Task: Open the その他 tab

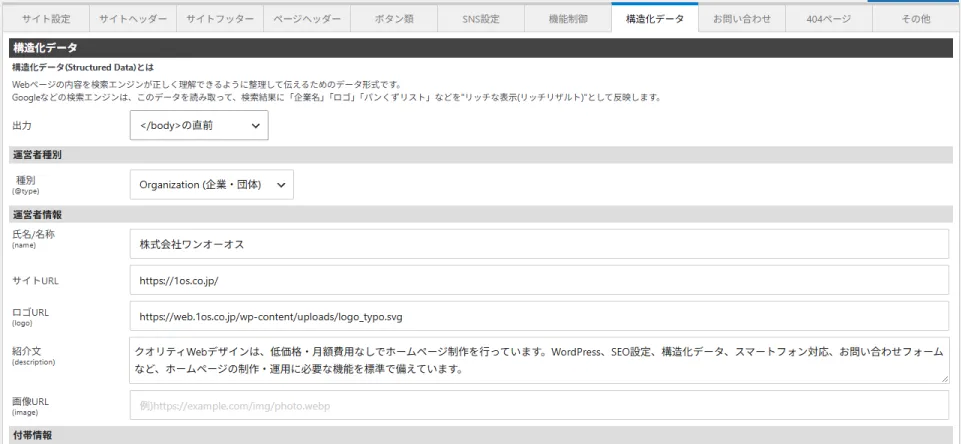Action: (916, 19)
